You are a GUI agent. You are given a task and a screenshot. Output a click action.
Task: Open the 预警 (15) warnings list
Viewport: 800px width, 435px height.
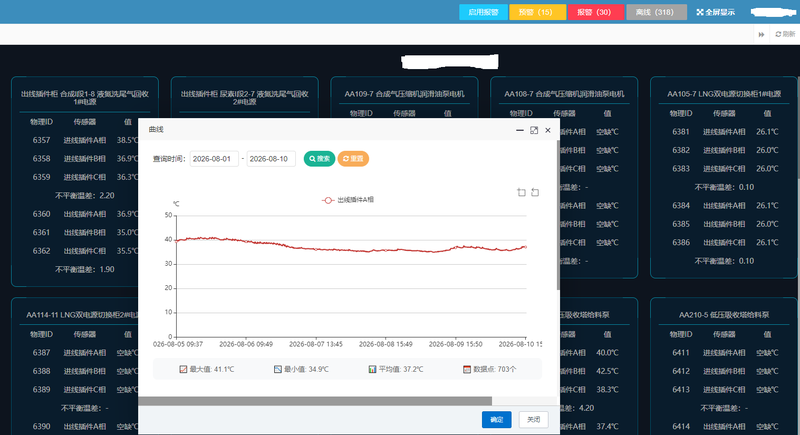point(537,12)
